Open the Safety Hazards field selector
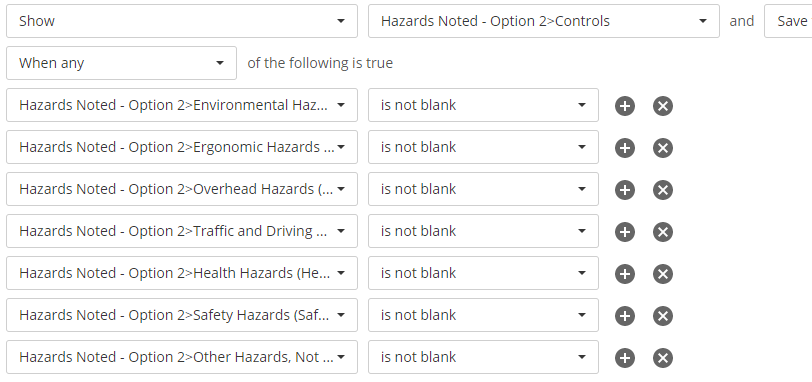Image resolution: width=812 pixels, height=382 pixels. coord(182,315)
